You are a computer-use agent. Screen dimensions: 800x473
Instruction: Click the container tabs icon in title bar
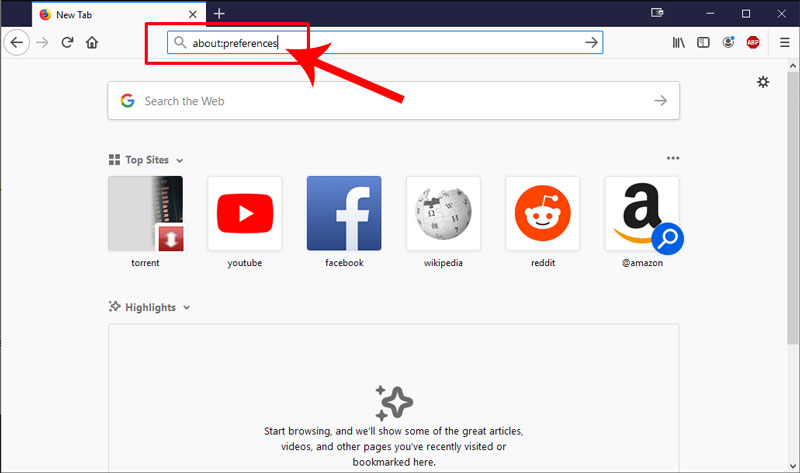[657, 12]
